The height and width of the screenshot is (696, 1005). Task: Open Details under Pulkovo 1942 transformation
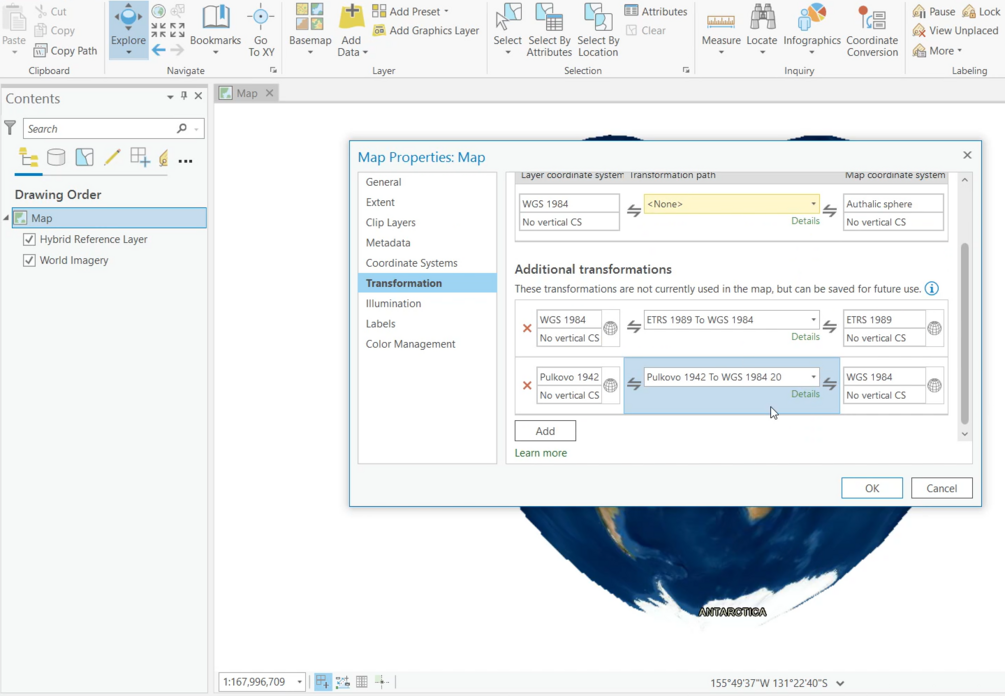click(805, 394)
